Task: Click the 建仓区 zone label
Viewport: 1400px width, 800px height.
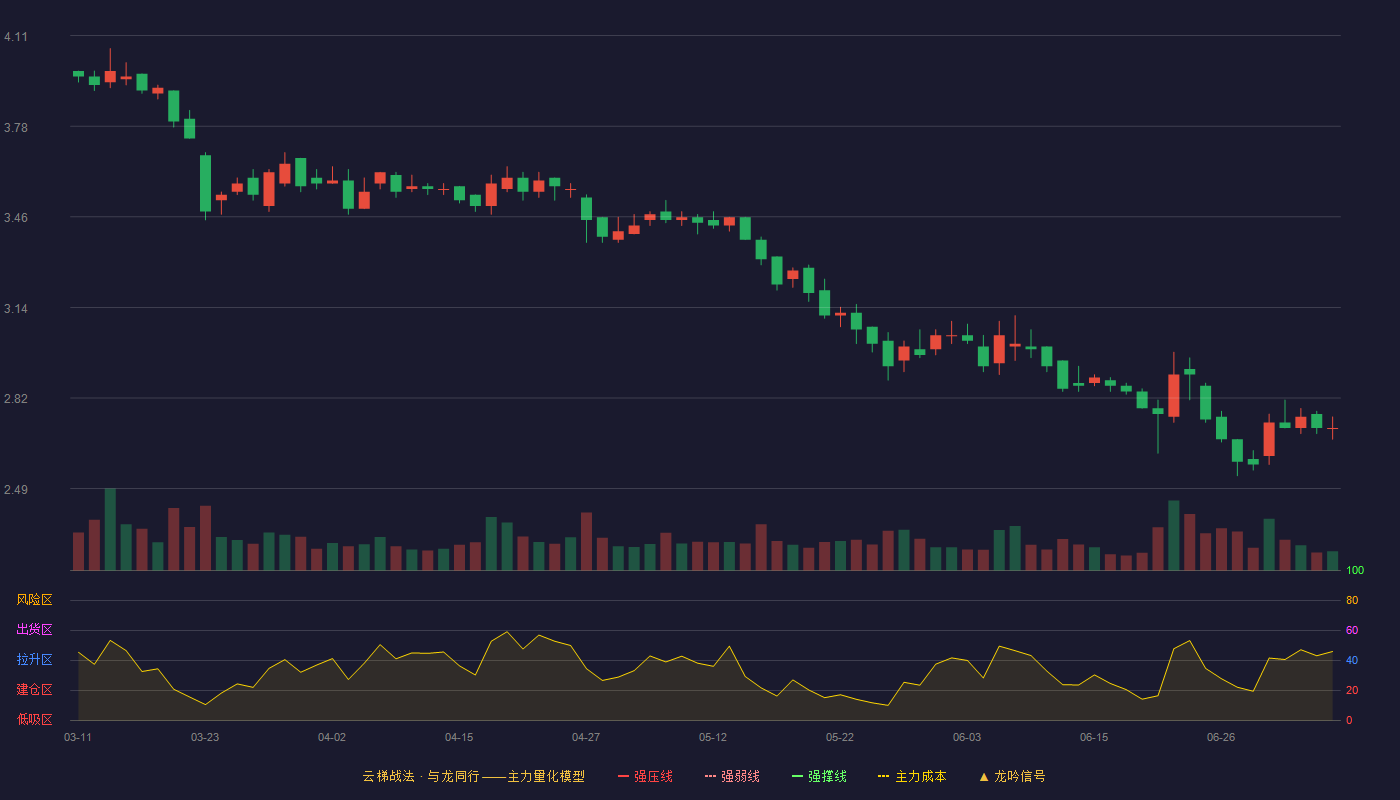Action: pos(34,690)
